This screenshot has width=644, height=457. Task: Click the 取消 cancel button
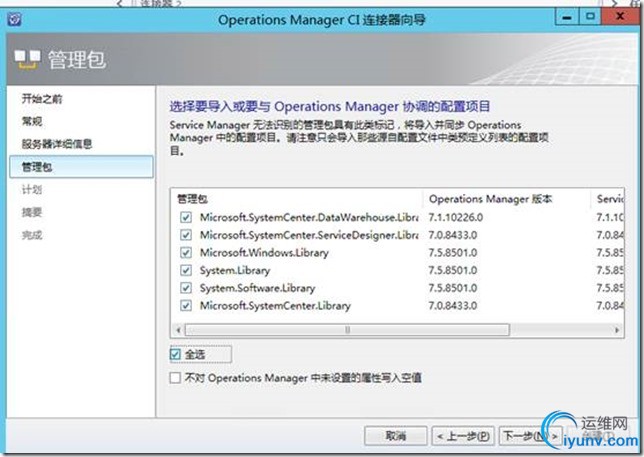click(394, 436)
